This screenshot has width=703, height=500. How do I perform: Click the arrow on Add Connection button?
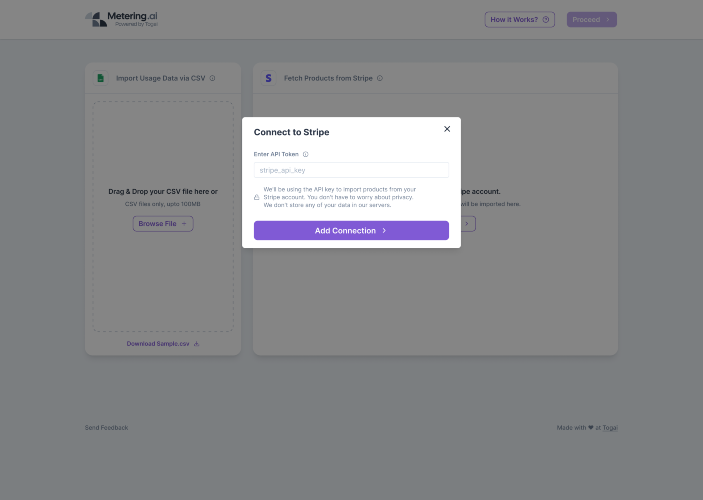pos(384,231)
